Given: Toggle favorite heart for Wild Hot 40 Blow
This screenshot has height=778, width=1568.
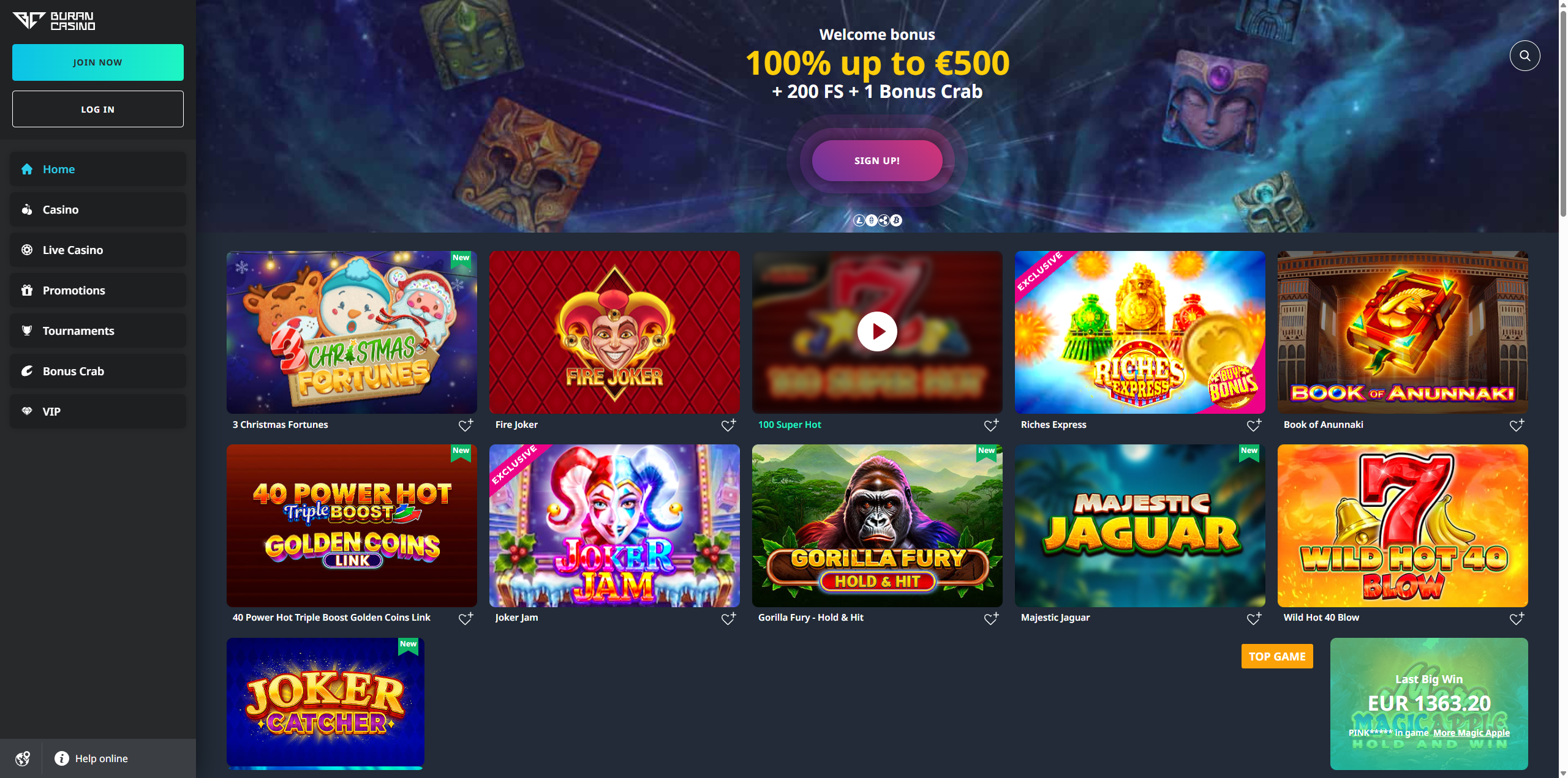Looking at the screenshot, I should pyautogui.click(x=1517, y=618).
